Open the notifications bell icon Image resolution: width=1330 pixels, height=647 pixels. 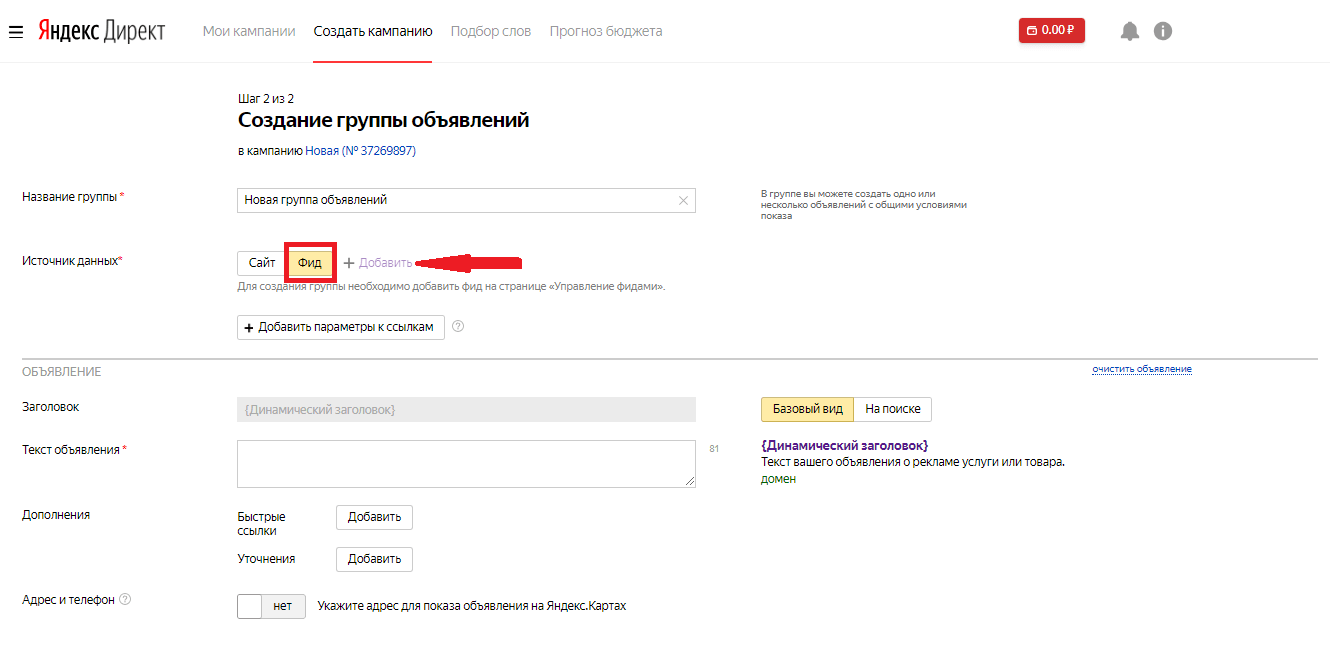coord(1130,31)
